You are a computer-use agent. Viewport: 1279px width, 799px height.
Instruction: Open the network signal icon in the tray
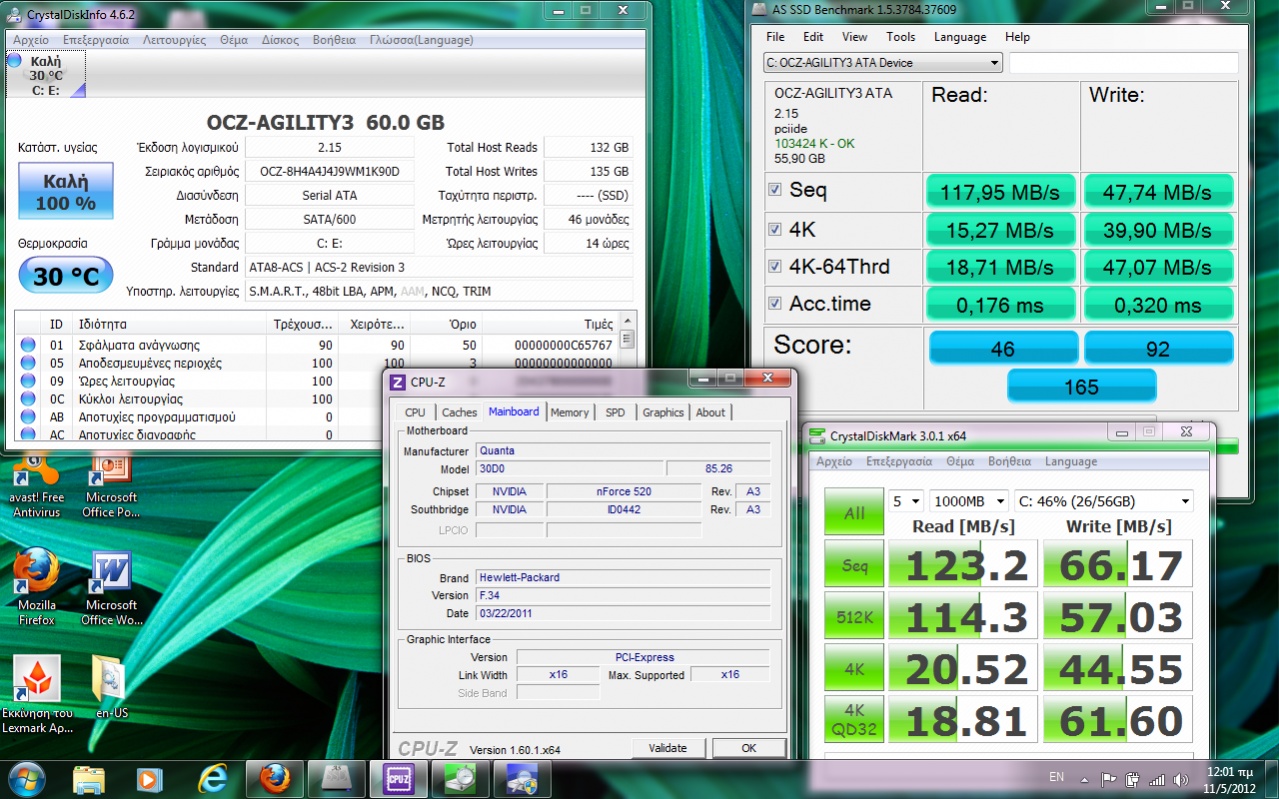coord(1157,779)
